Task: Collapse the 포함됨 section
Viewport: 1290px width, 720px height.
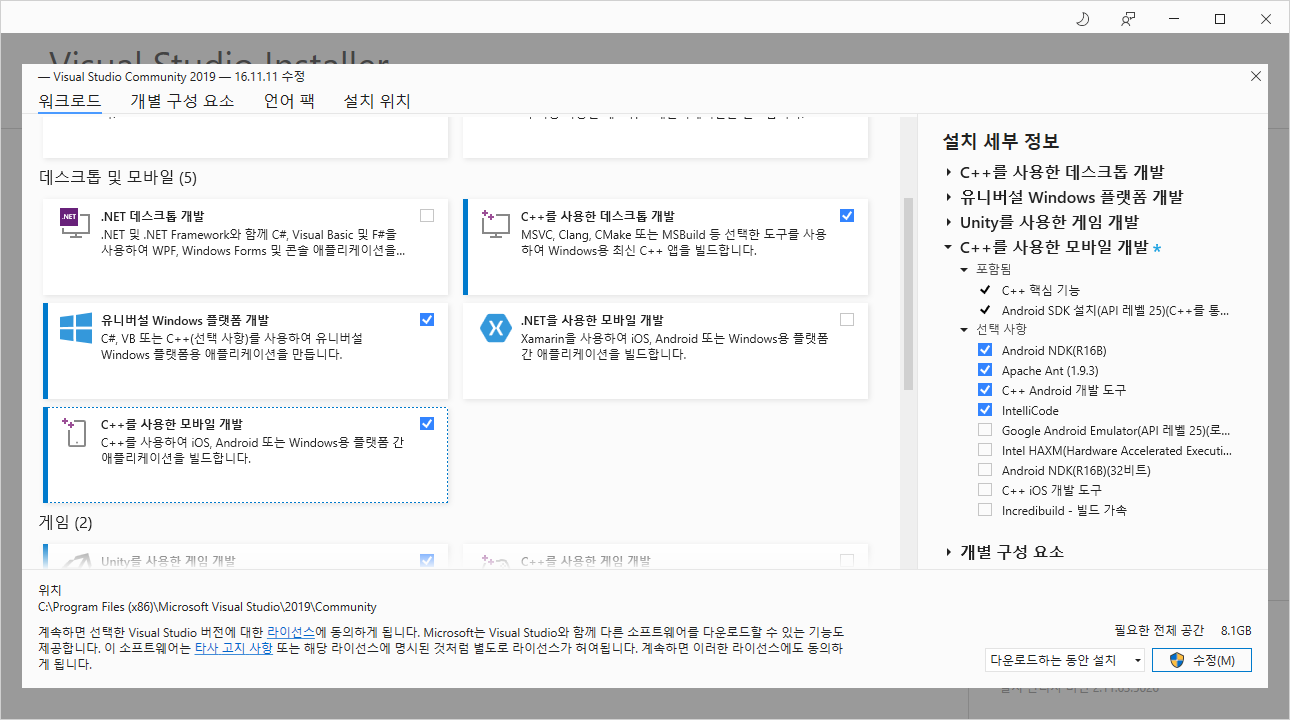Action: (964, 269)
